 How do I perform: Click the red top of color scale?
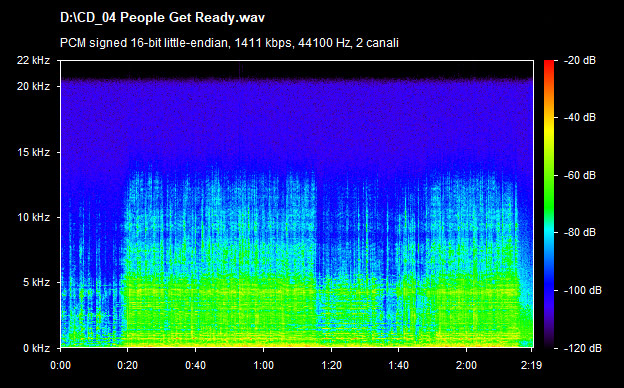[x=549, y=64]
